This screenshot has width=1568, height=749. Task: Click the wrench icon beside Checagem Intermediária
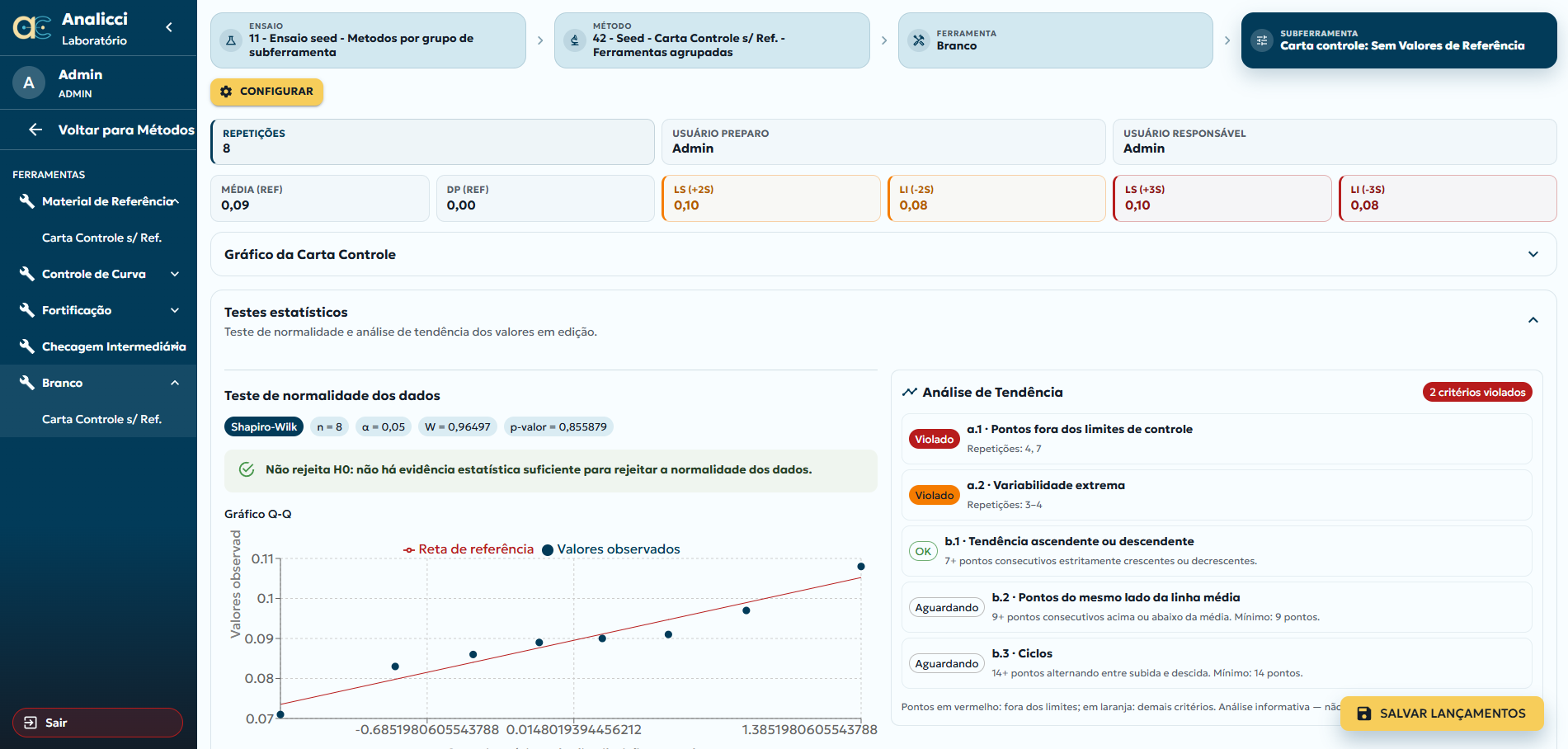pos(26,346)
